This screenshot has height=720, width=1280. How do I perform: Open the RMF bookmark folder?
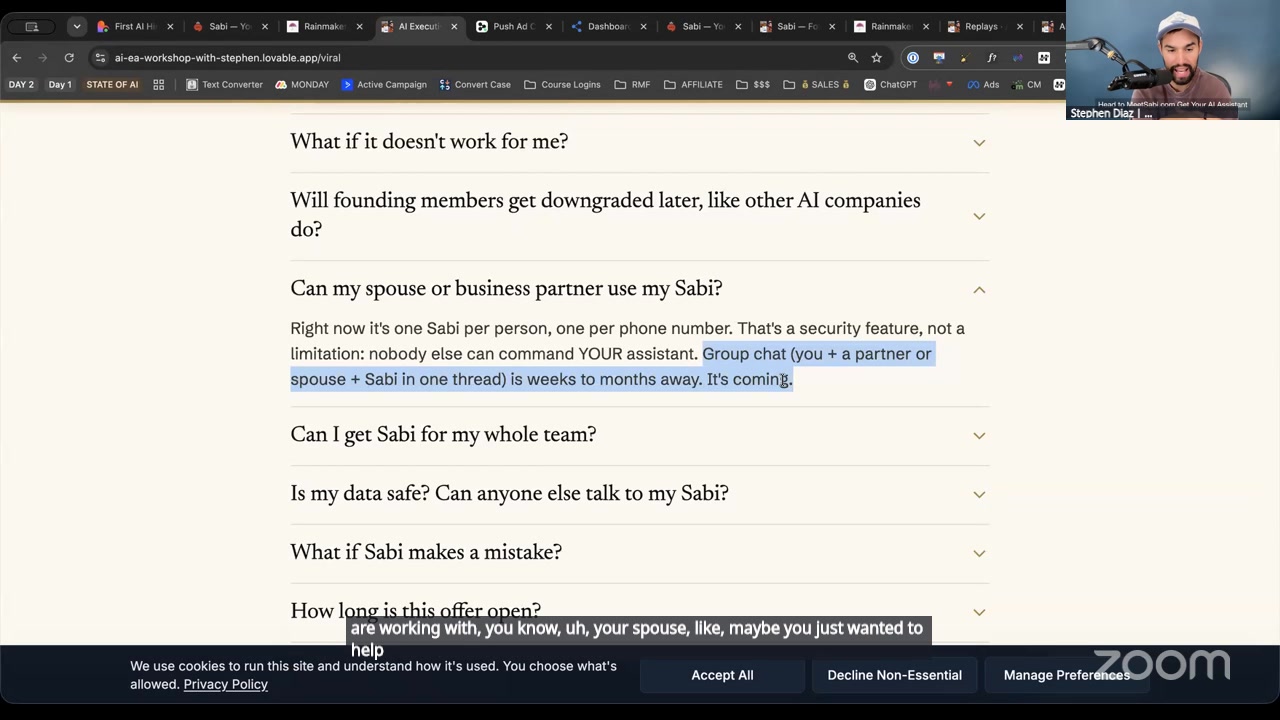[633, 85]
